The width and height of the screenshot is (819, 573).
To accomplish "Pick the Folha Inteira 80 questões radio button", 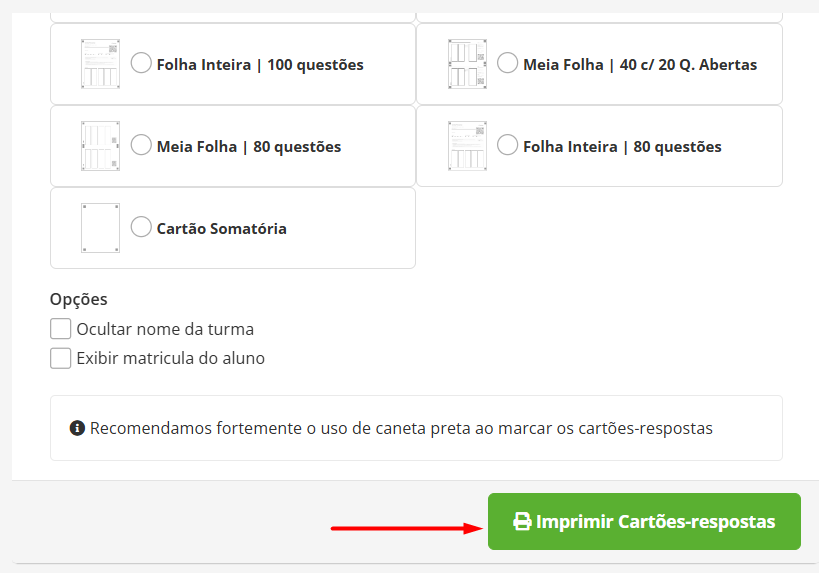I will (508, 145).
